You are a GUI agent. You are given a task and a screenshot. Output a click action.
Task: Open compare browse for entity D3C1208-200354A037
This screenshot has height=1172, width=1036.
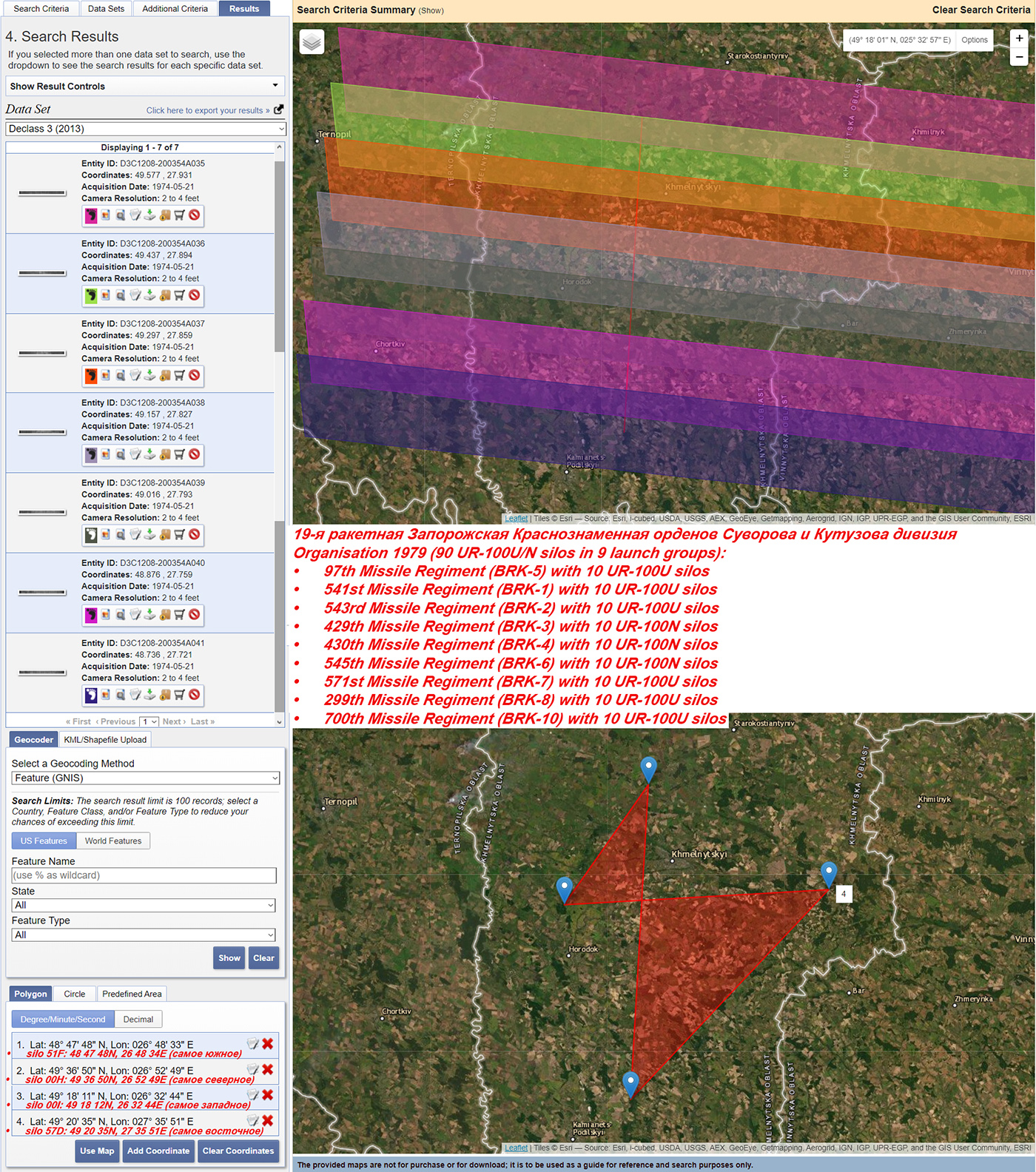pyautogui.click(x=121, y=376)
